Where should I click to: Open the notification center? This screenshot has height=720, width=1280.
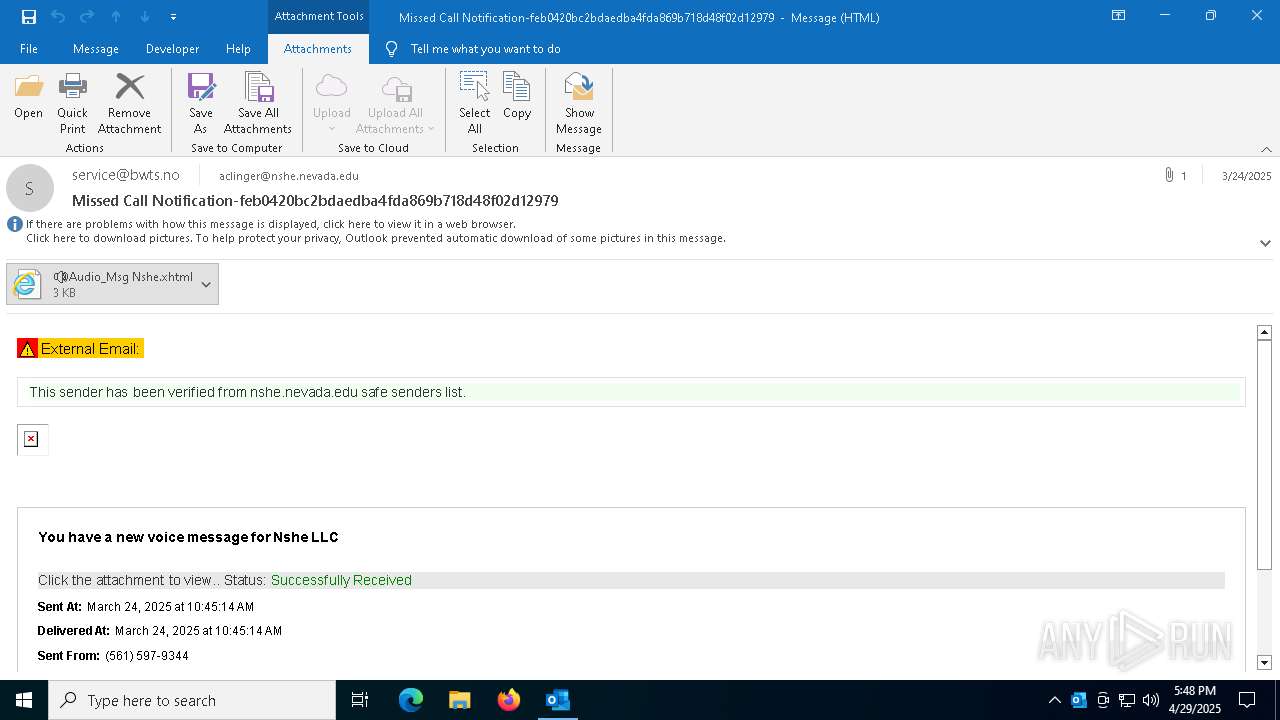[1247, 700]
